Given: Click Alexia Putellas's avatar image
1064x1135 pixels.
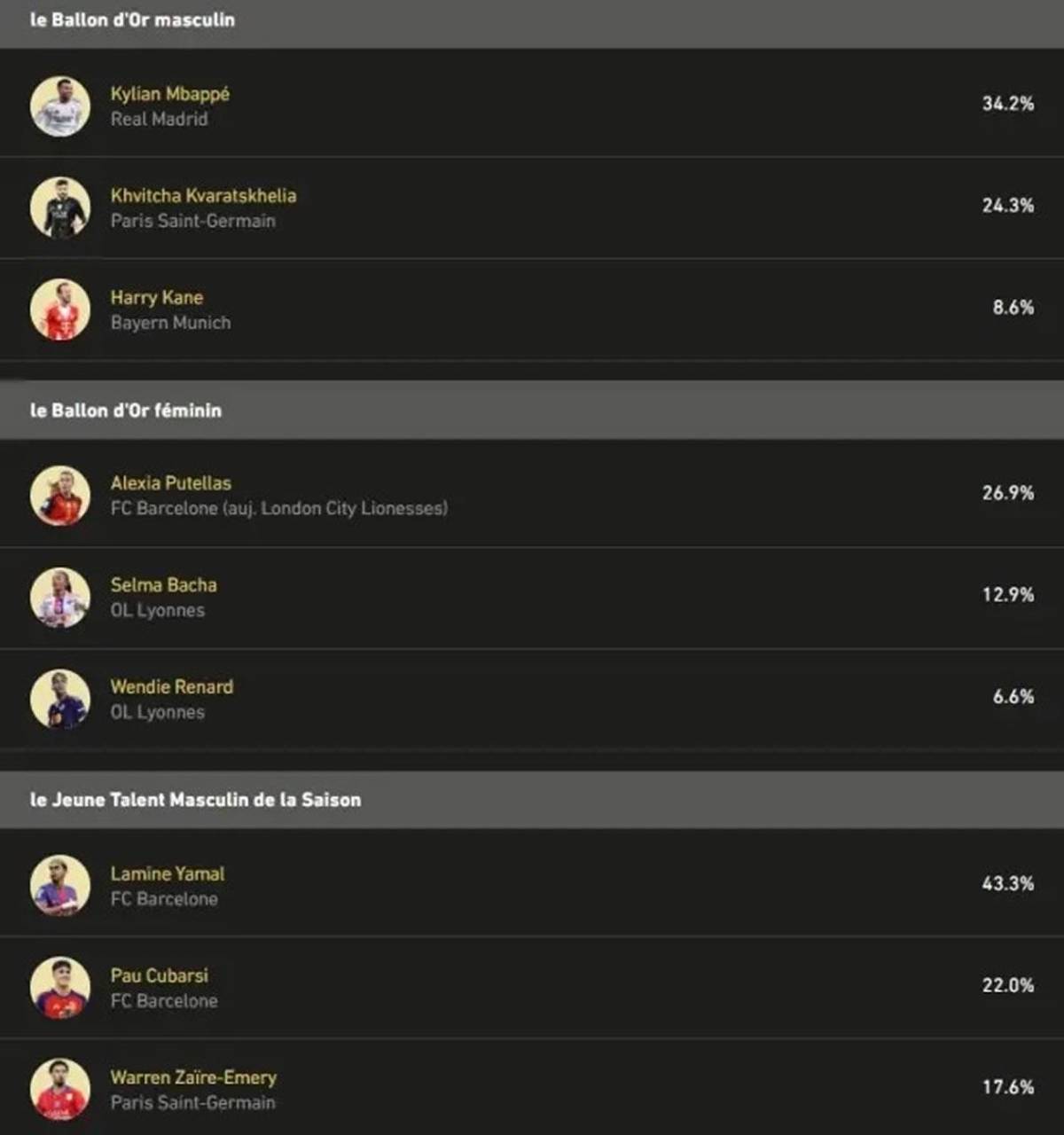Looking at the screenshot, I should coord(60,496).
